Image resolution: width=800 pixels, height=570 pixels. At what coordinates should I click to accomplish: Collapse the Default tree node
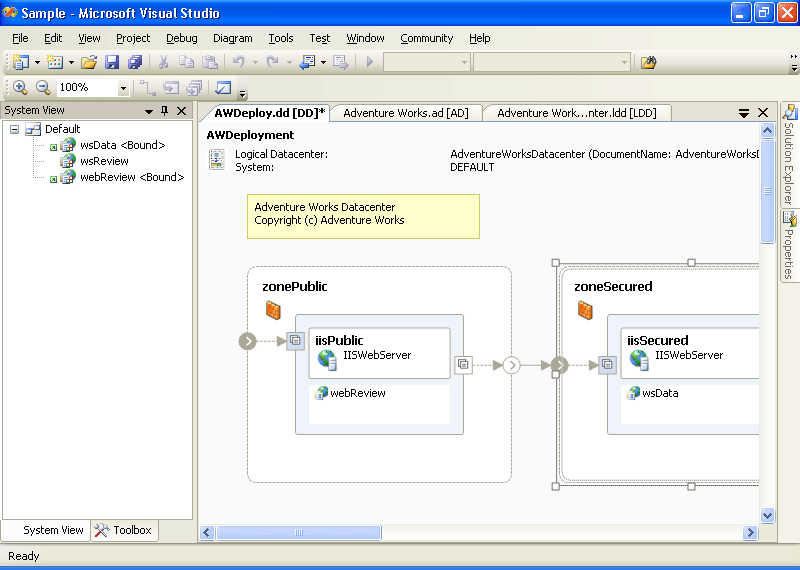point(15,129)
